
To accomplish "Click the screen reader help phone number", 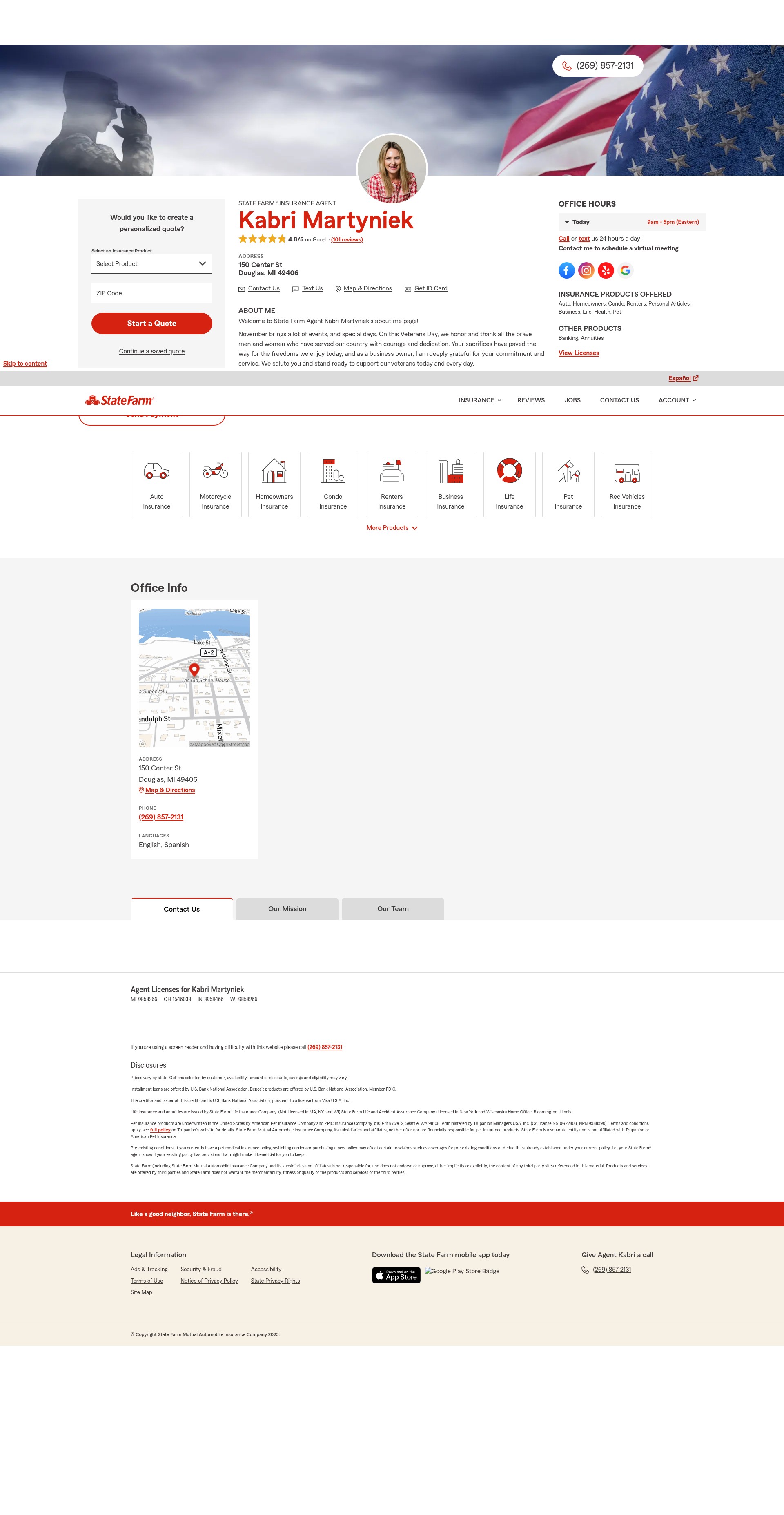I will 325,1047.
